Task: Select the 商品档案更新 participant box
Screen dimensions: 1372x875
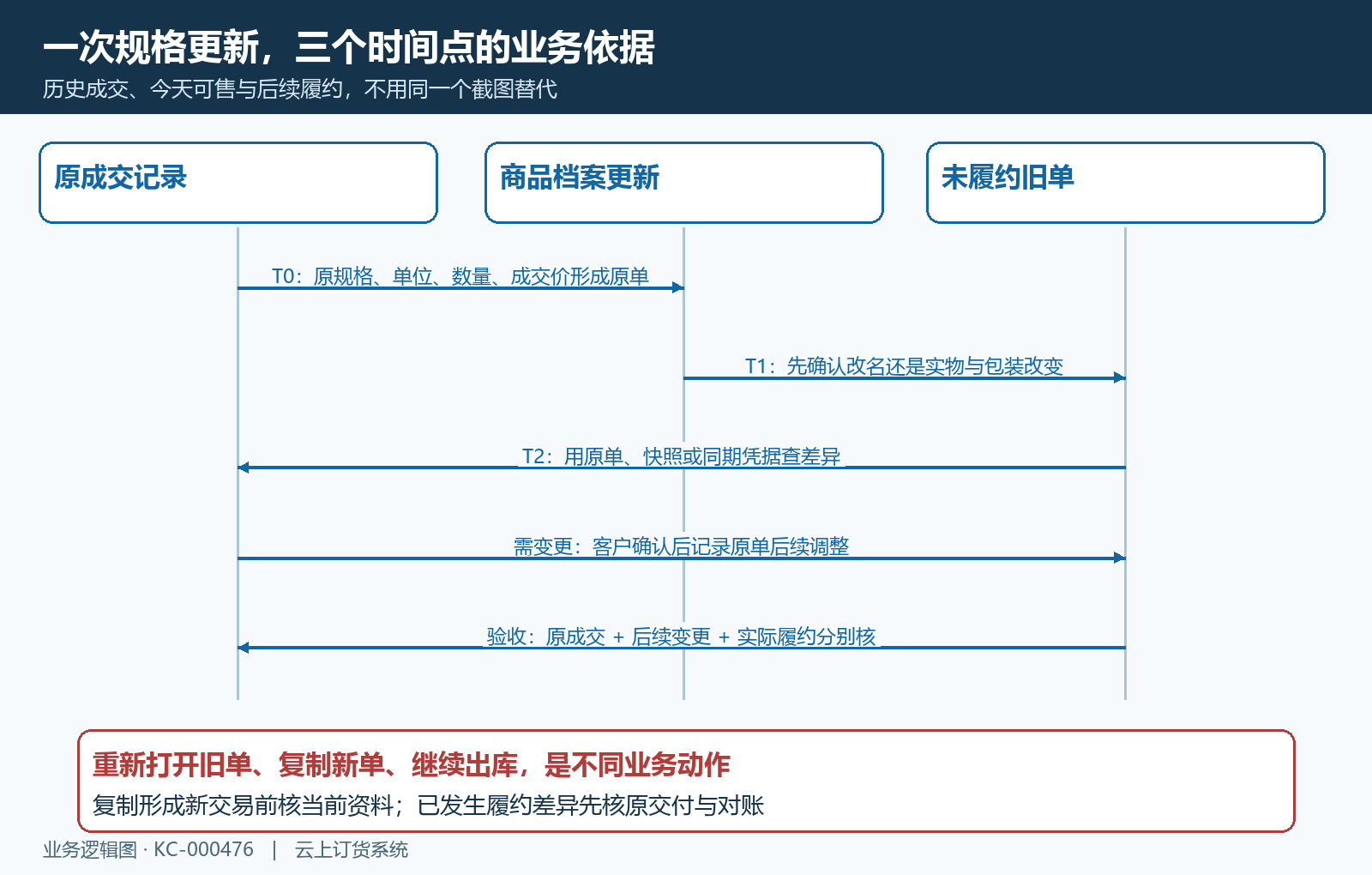Action: [684, 183]
